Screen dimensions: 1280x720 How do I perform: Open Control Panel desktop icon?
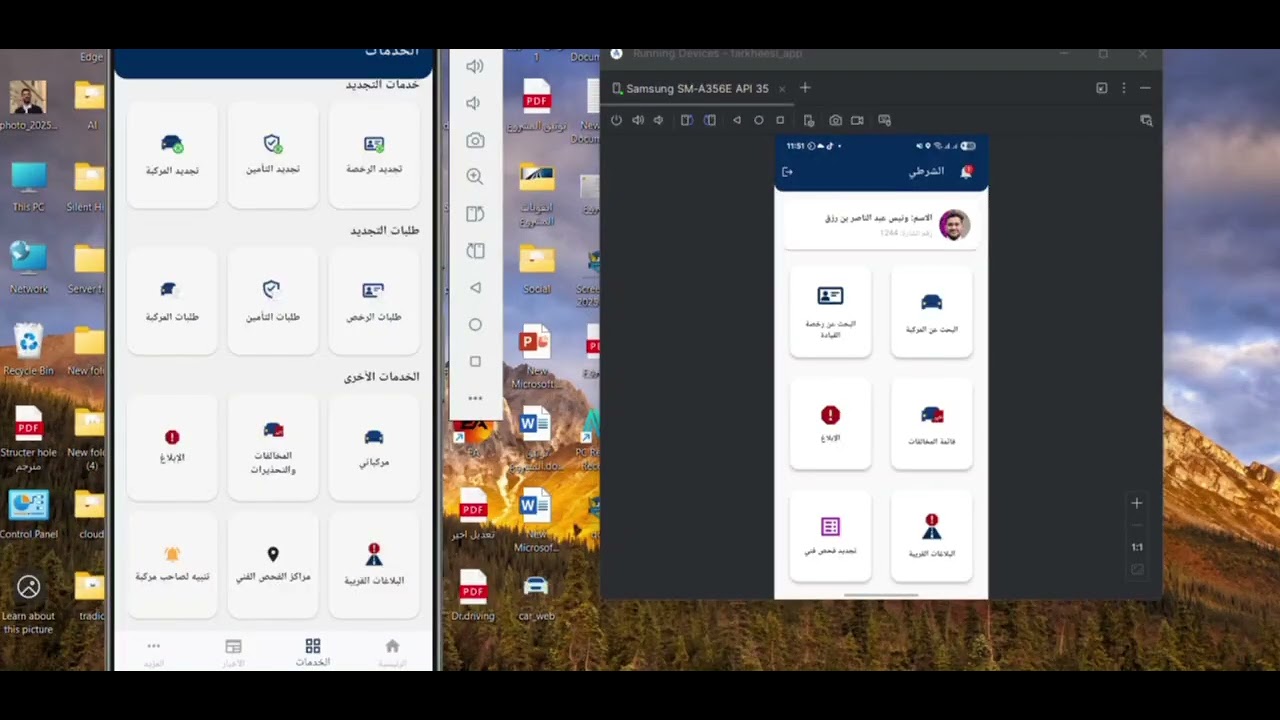point(28,513)
